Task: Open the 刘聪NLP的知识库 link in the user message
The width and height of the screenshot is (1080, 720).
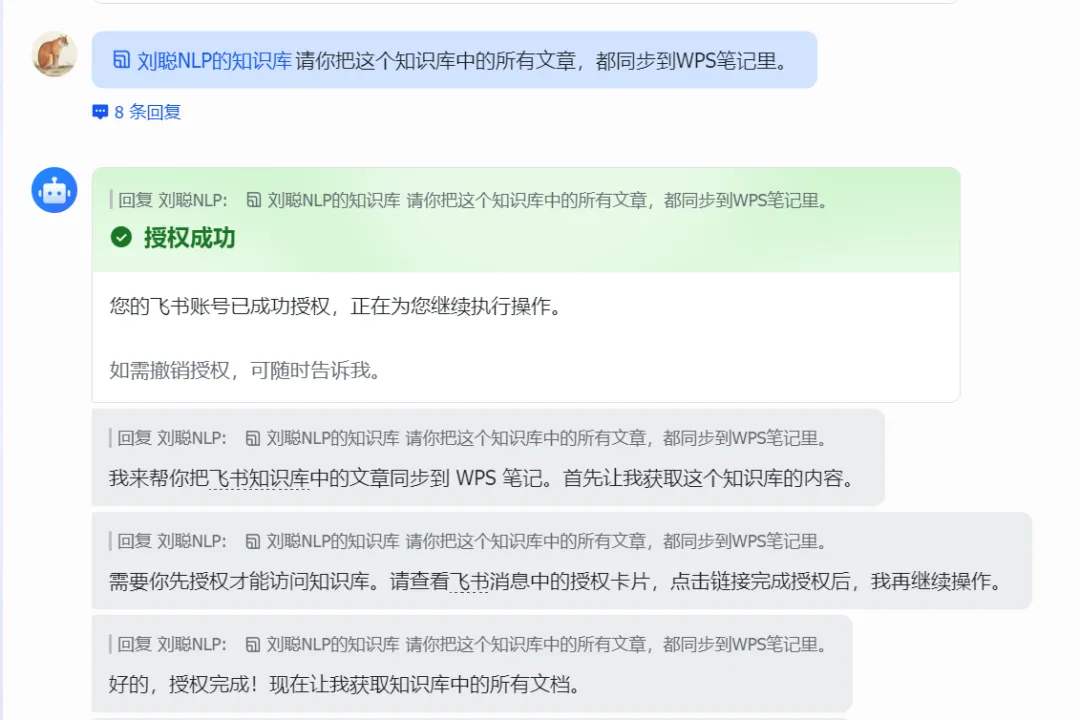Action: (214, 61)
